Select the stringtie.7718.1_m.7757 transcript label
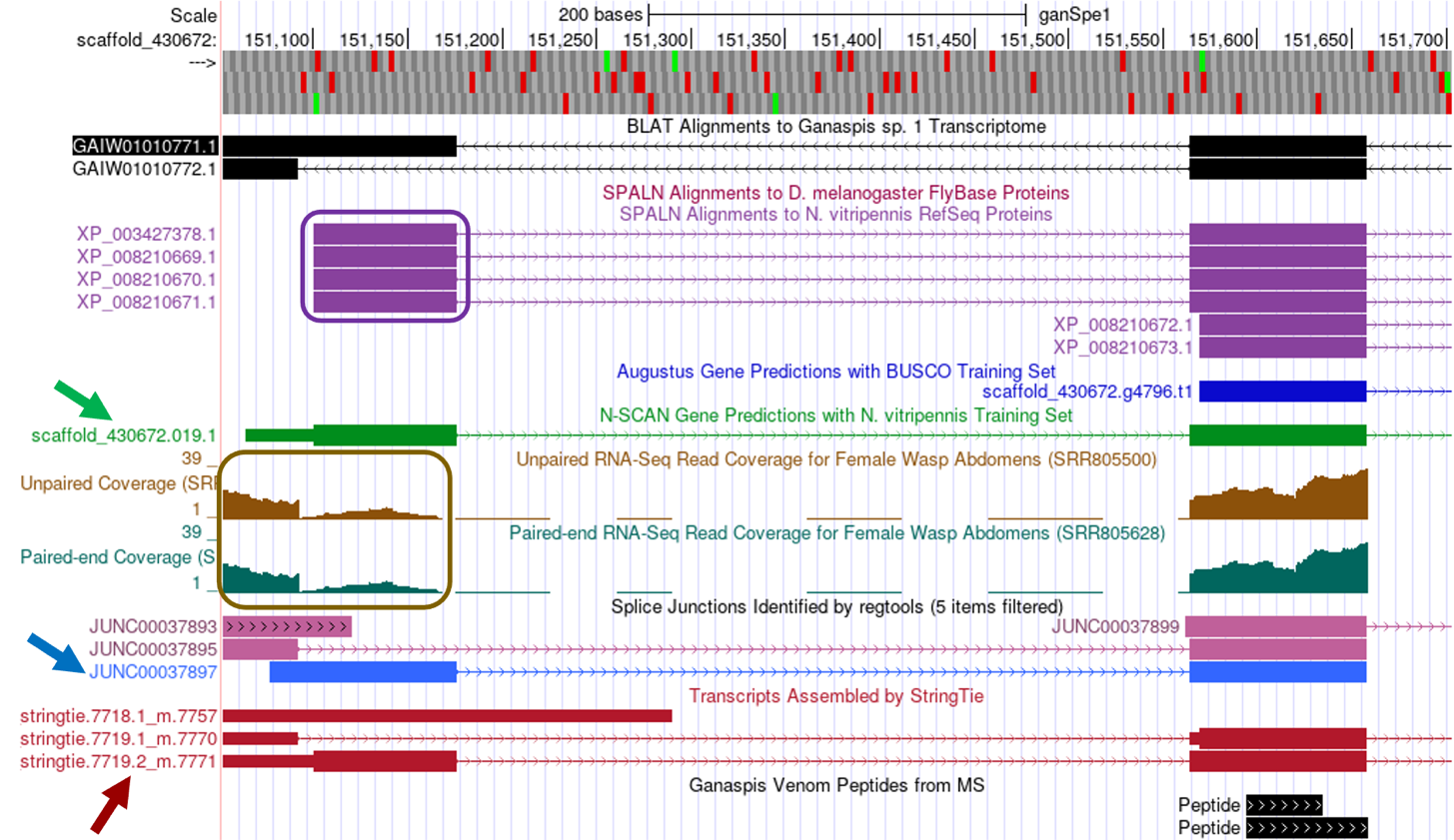 [x=119, y=716]
